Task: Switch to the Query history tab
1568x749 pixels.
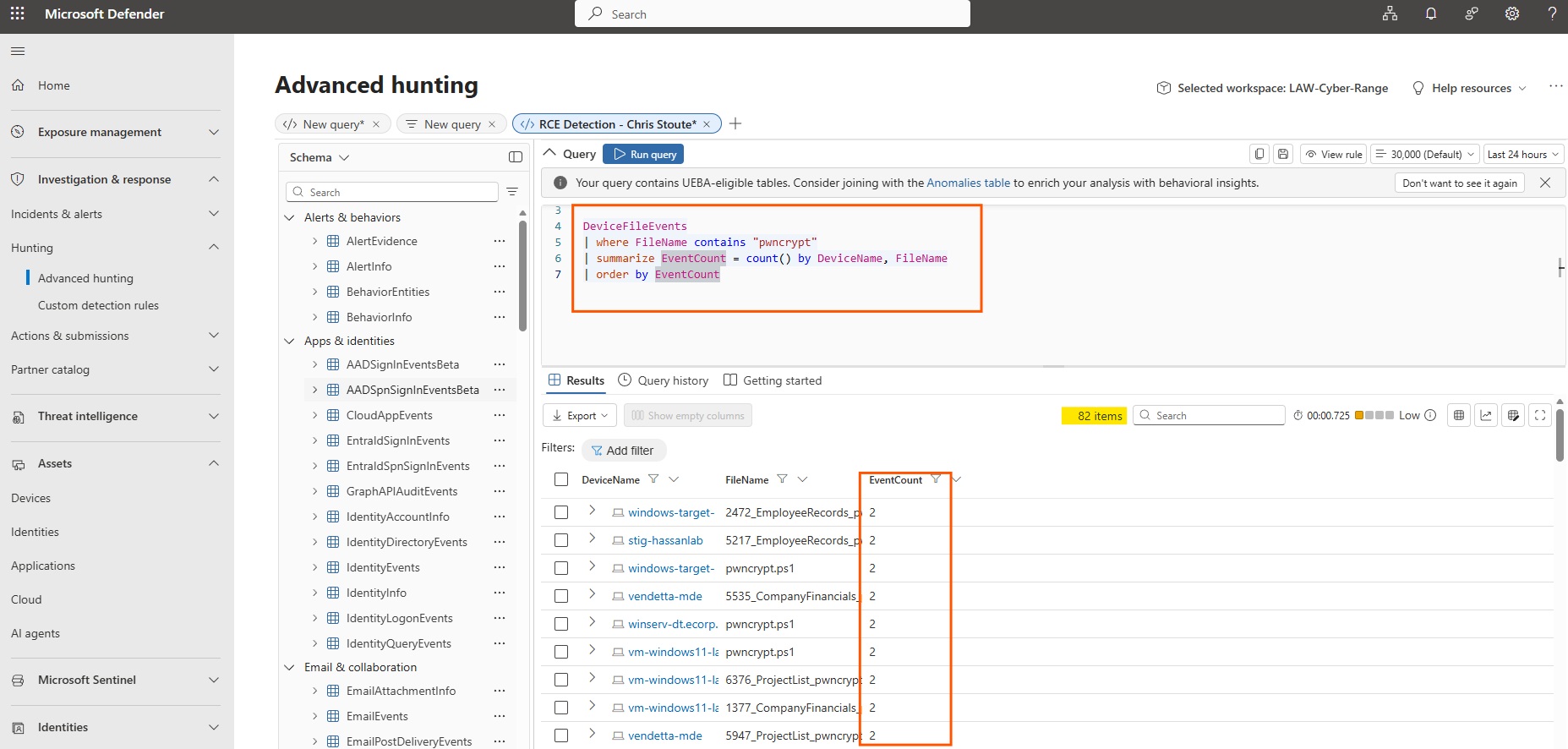Action: point(664,380)
